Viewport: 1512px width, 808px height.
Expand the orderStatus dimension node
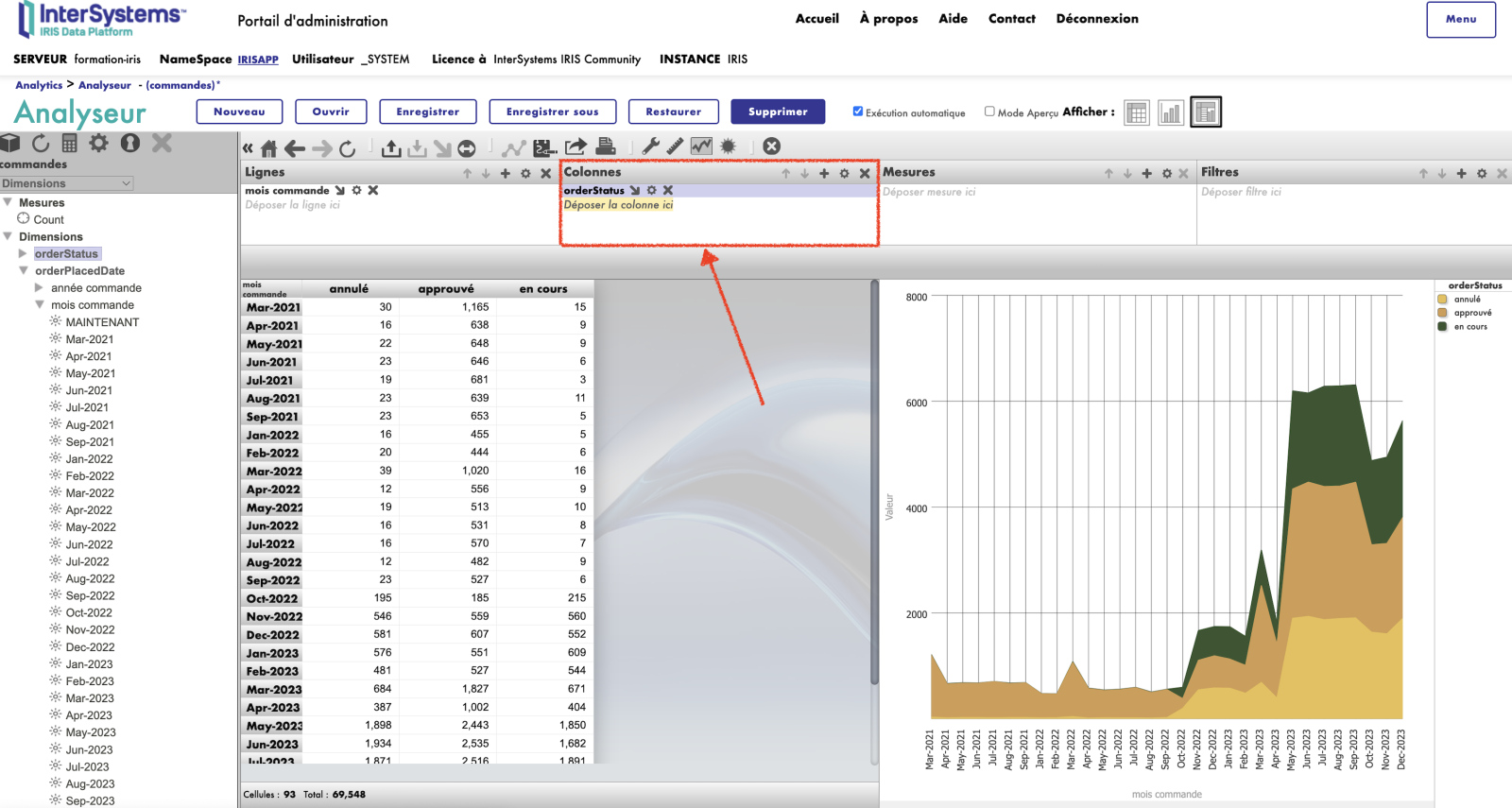23,253
